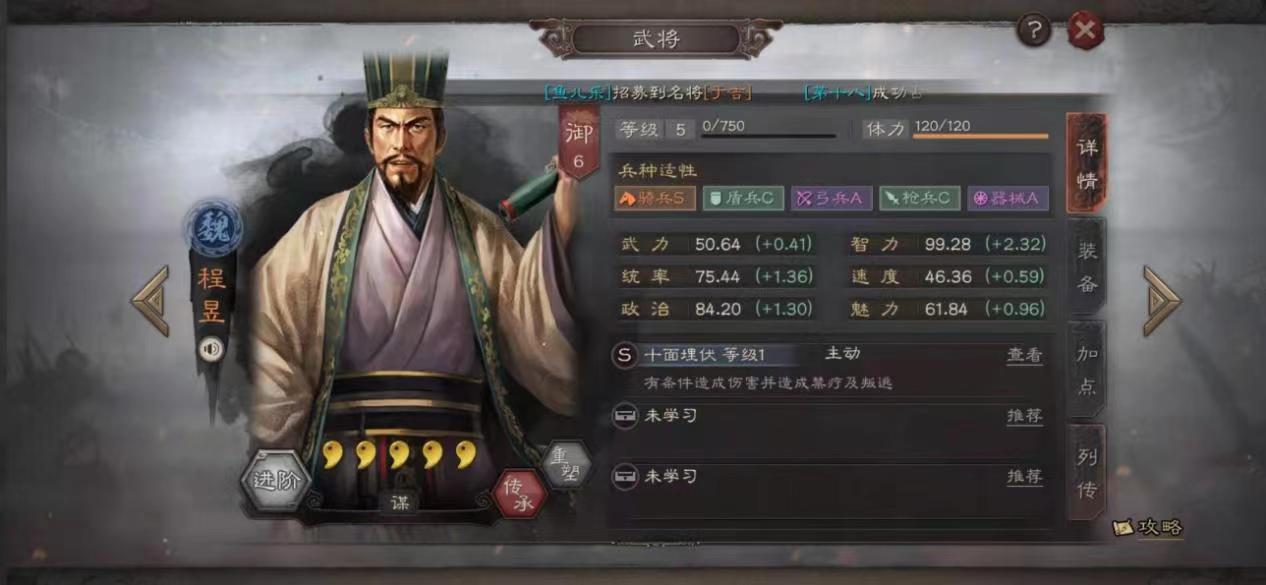This screenshot has height=585, width=1266.
Task: Open the 攻略 strategy guide
Action: [x=1148, y=527]
